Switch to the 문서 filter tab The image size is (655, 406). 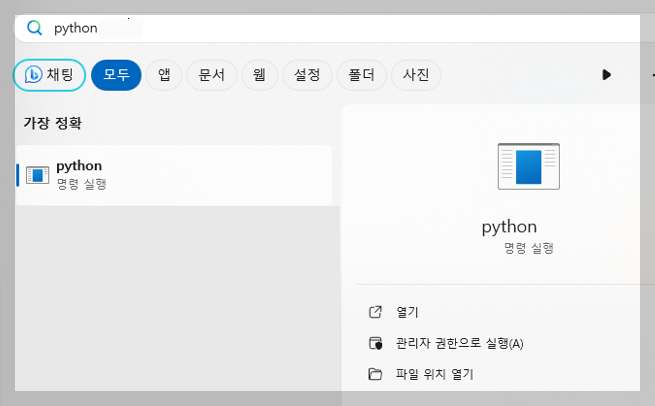click(212, 75)
